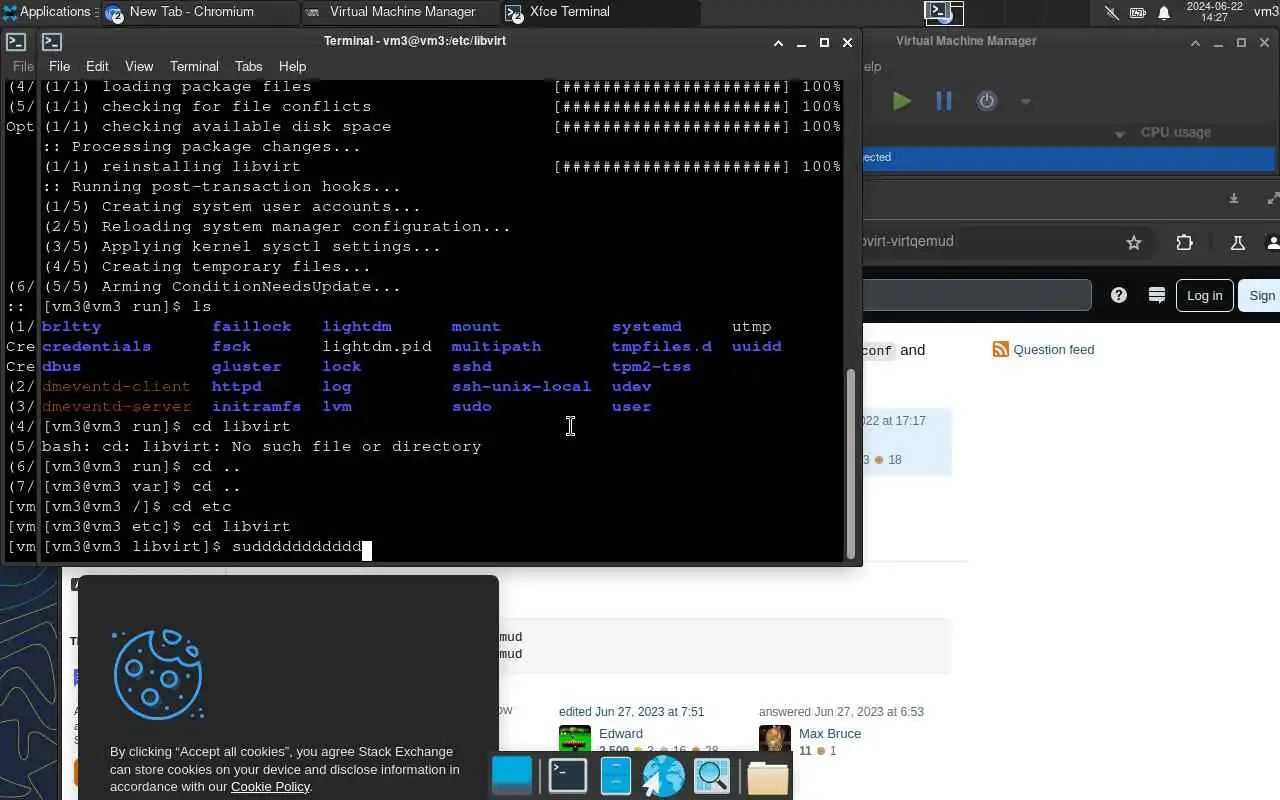Viewport: 1280px width, 800px height.
Task: Bookmark page with star icon
Action: coord(1134,242)
